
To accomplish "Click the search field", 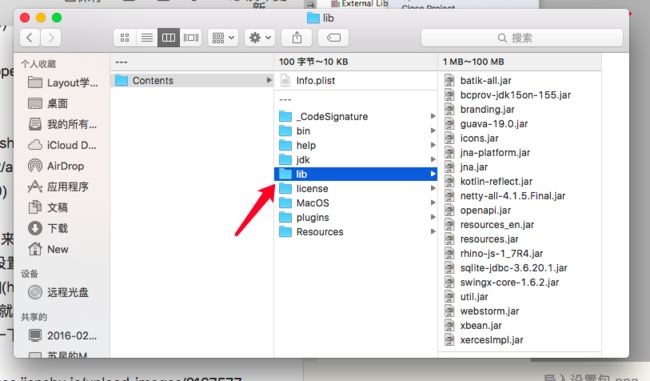I will point(522,38).
